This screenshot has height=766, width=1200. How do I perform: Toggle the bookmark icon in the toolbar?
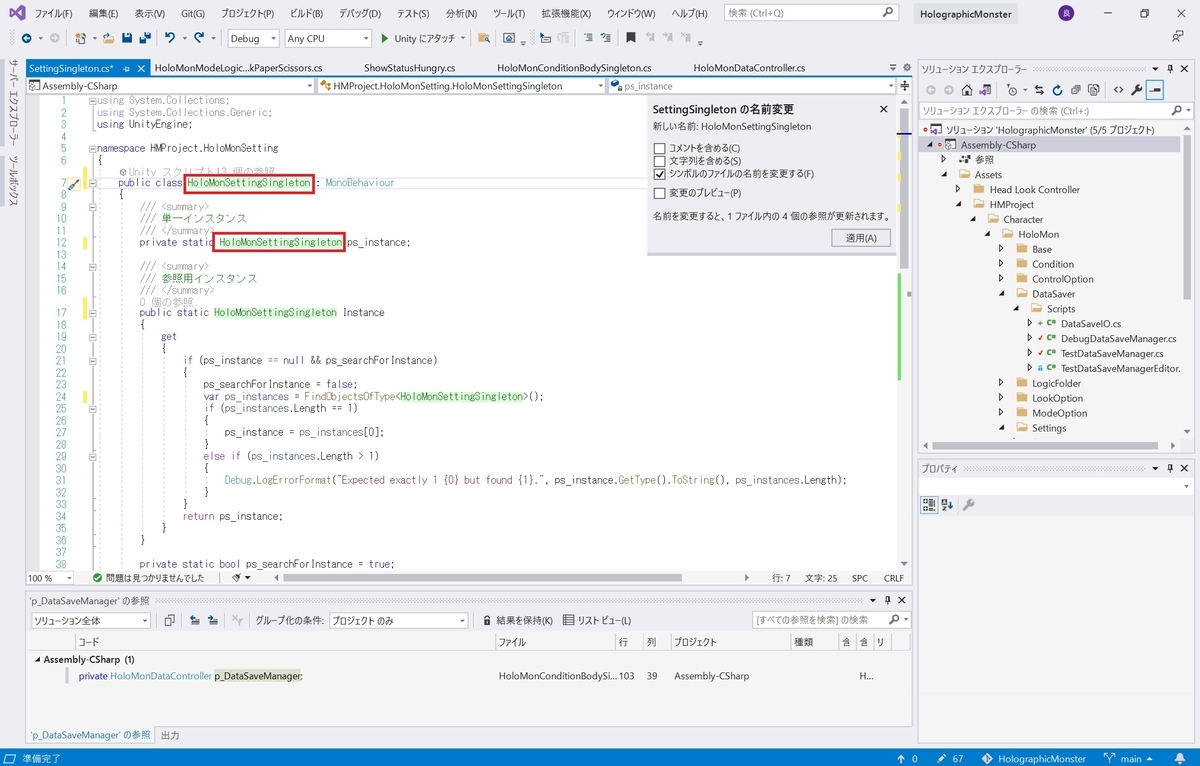point(631,38)
